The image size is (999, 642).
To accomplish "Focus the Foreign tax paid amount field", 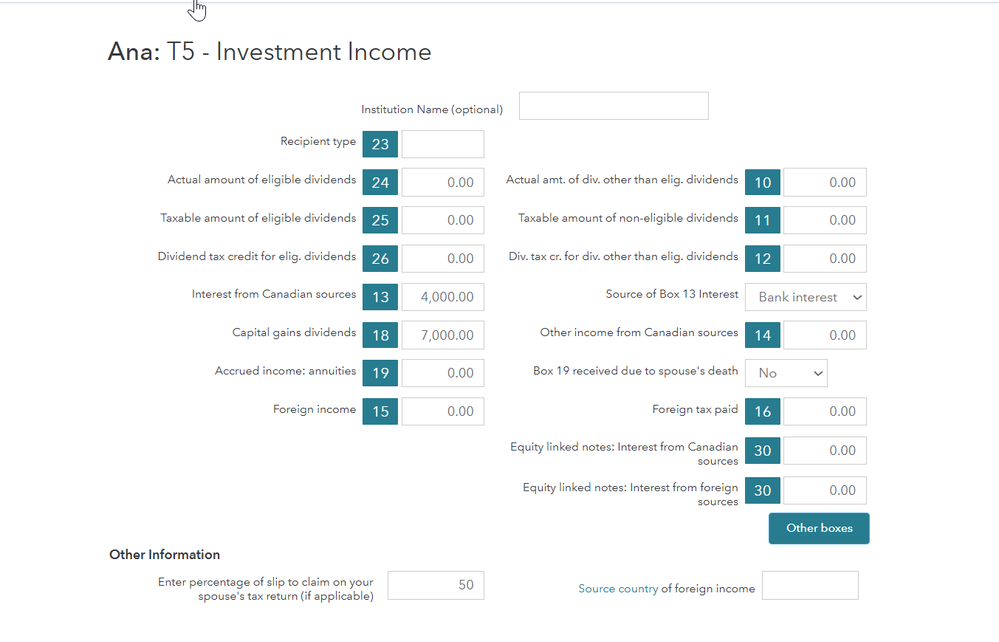I will click(x=824, y=411).
